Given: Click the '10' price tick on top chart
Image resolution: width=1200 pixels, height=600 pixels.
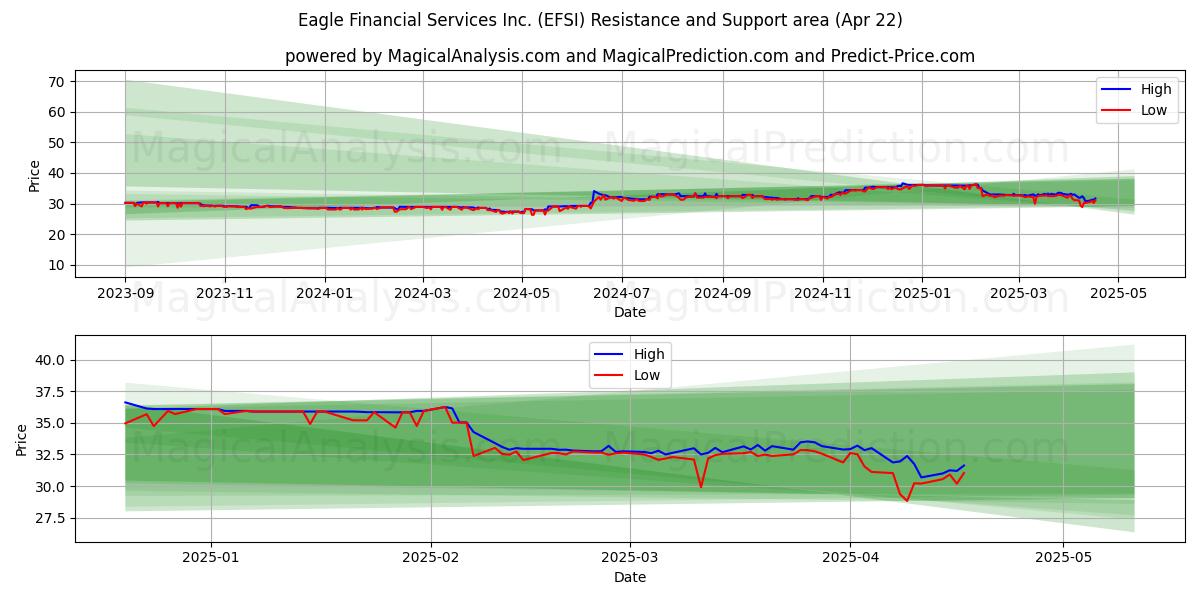Looking at the screenshot, I should click(57, 265).
